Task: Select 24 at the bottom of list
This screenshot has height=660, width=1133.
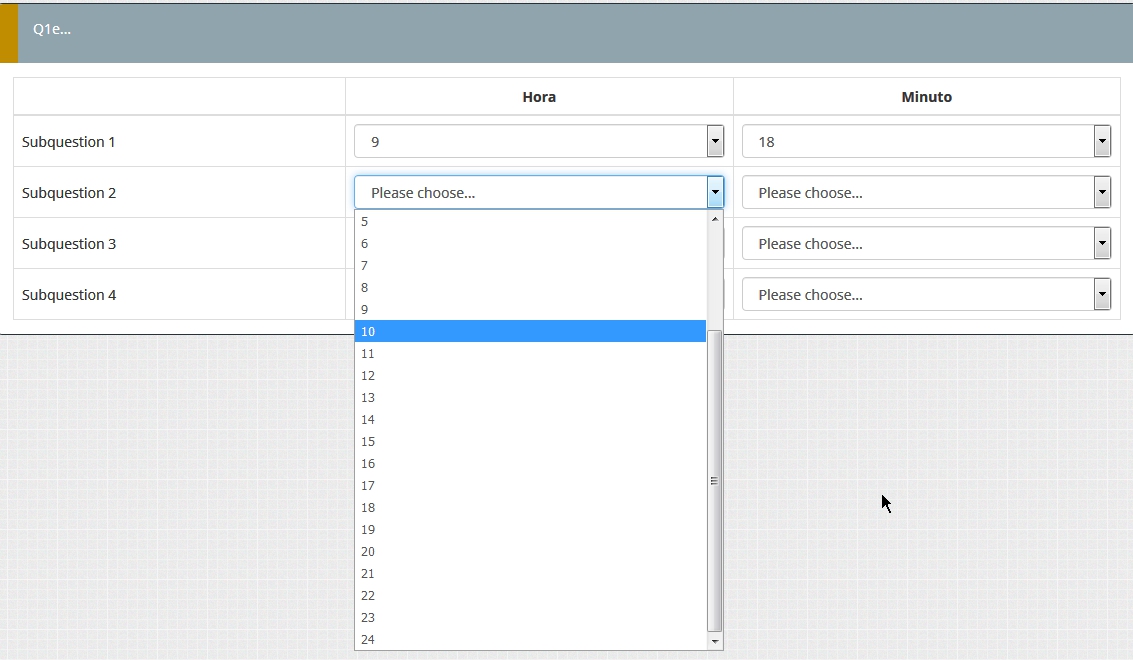Action: point(530,640)
